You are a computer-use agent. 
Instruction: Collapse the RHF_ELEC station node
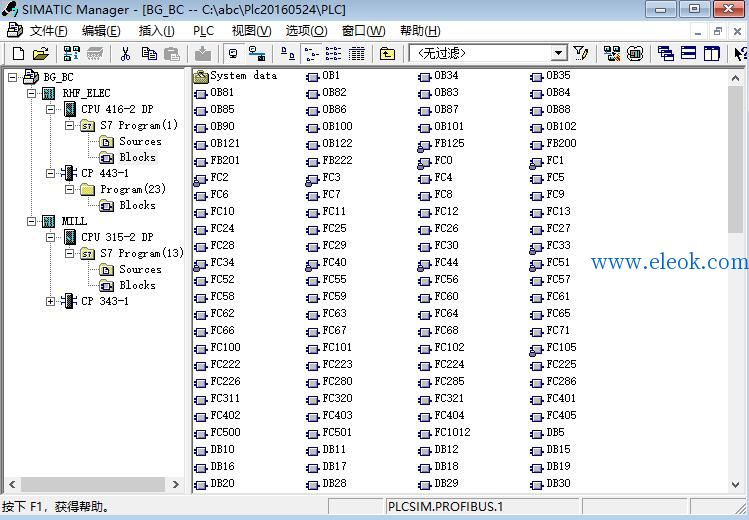click(32, 93)
